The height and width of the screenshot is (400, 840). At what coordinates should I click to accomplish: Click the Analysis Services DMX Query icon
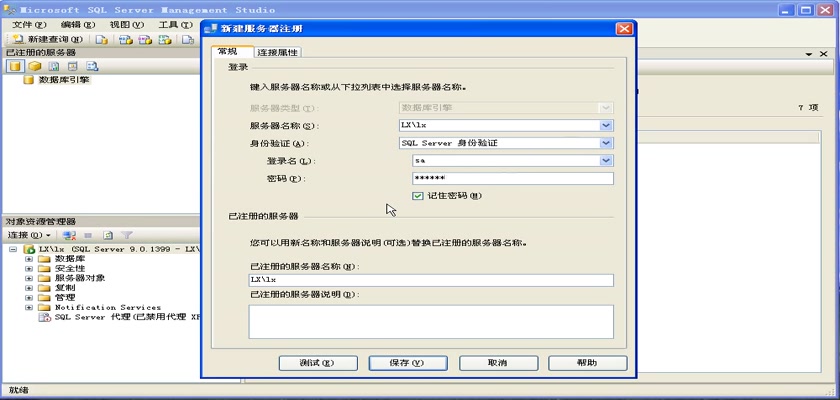point(145,39)
